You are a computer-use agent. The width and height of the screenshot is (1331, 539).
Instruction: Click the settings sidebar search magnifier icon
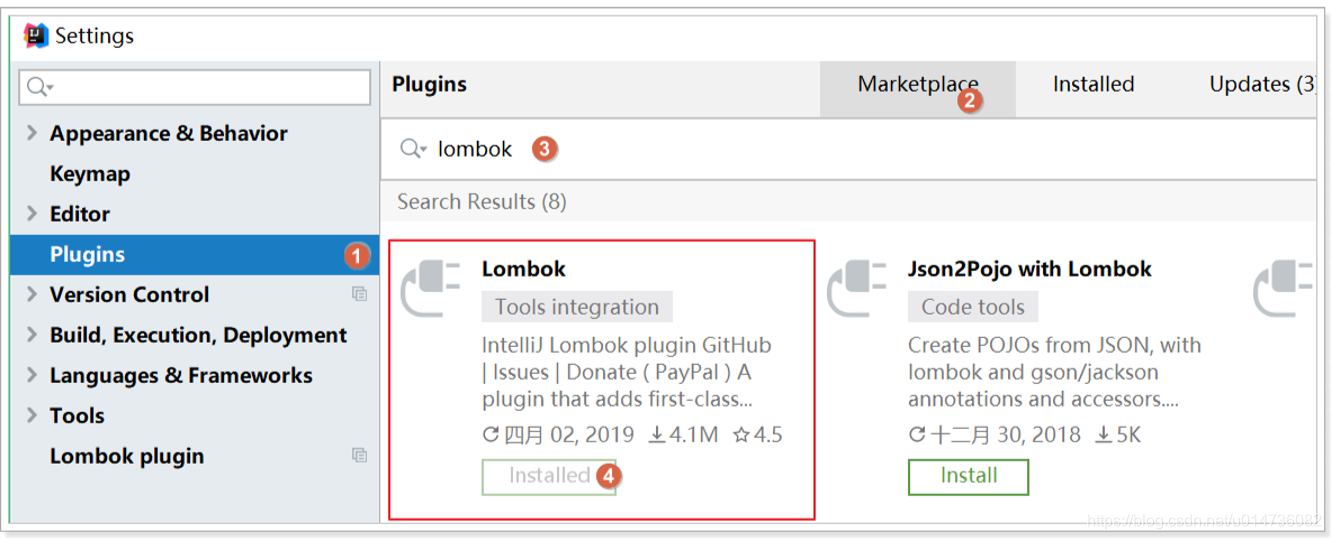pos(40,87)
